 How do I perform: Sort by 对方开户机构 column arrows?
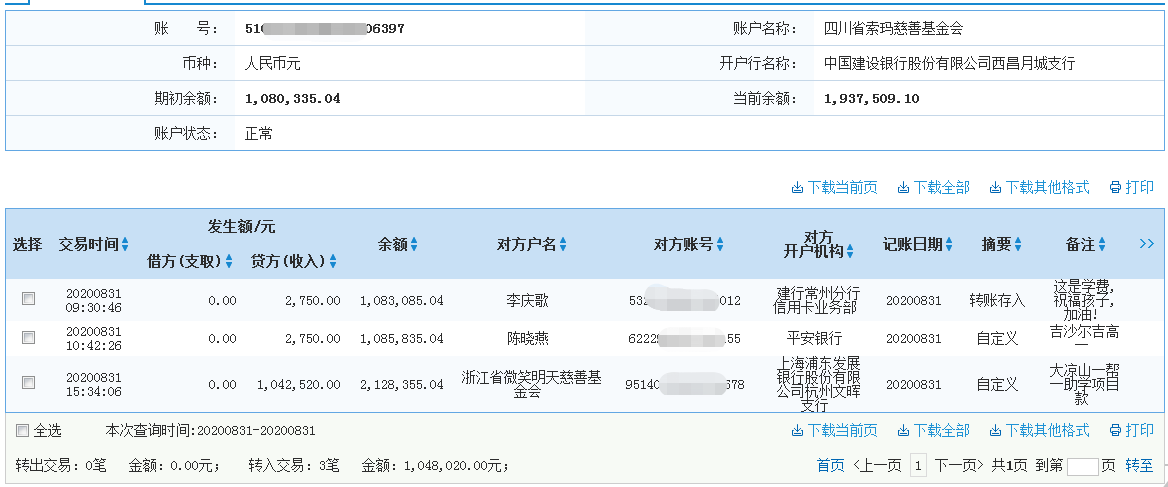pyautogui.click(x=849, y=252)
